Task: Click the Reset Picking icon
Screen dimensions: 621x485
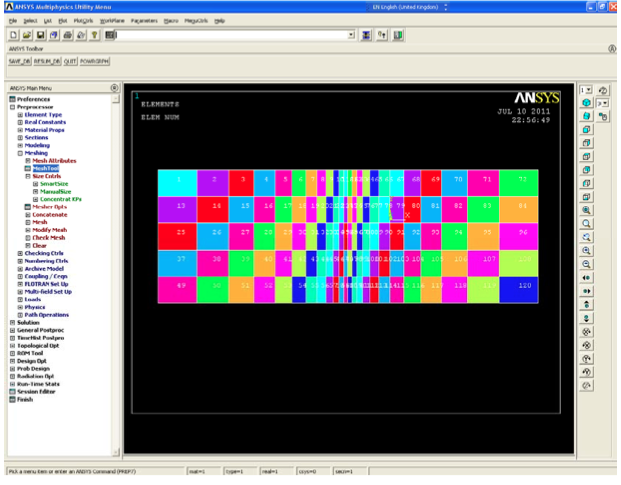Action: click(x=382, y=35)
